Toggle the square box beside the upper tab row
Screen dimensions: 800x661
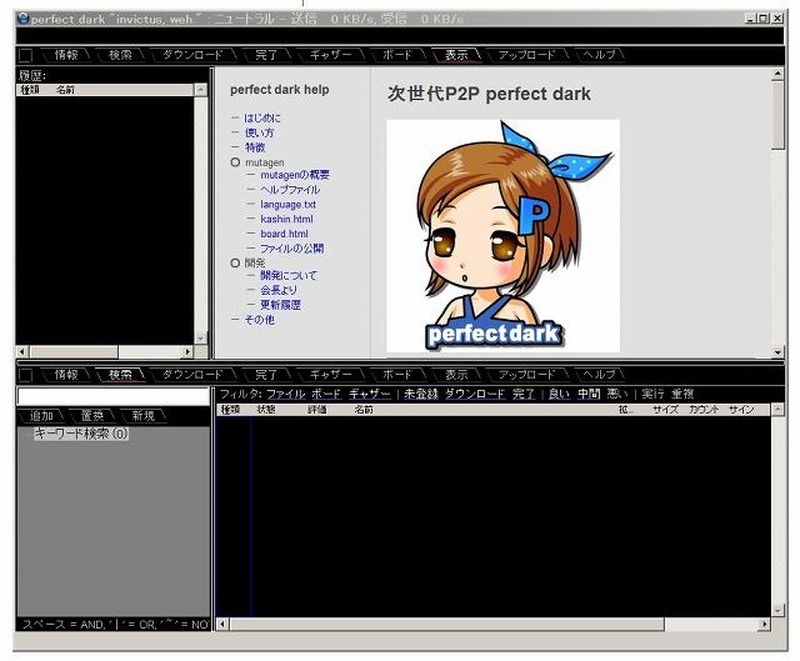tap(26, 55)
